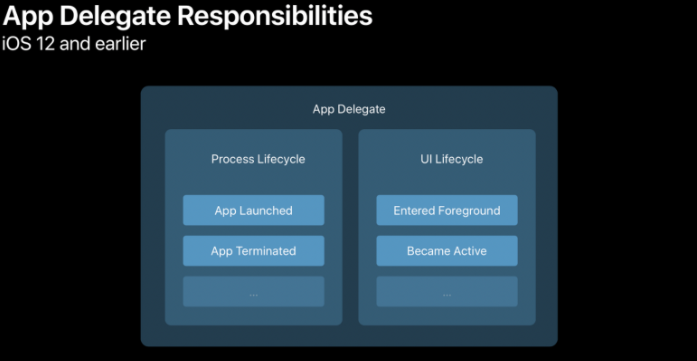Select the 'App Launched' box
Viewport: 697px width, 361px height.
pyautogui.click(x=253, y=210)
